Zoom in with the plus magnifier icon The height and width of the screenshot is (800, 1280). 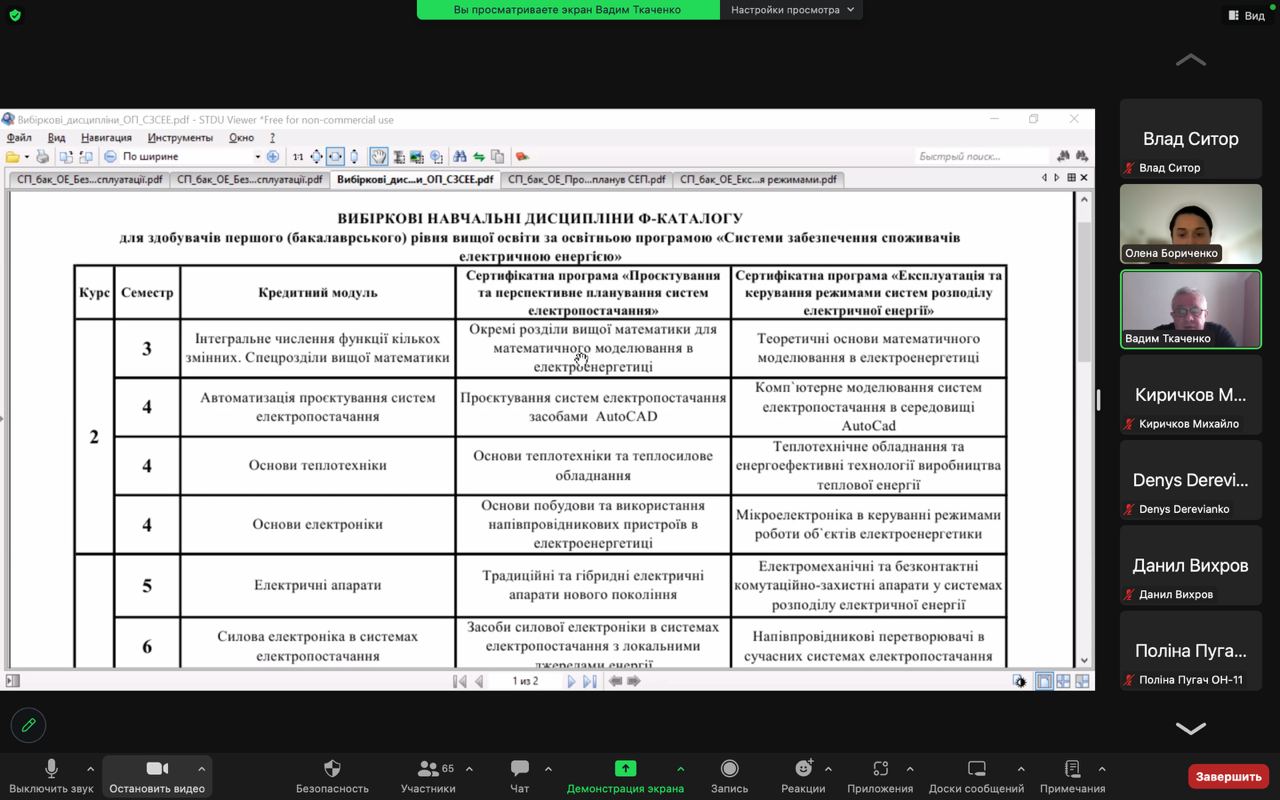272,157
